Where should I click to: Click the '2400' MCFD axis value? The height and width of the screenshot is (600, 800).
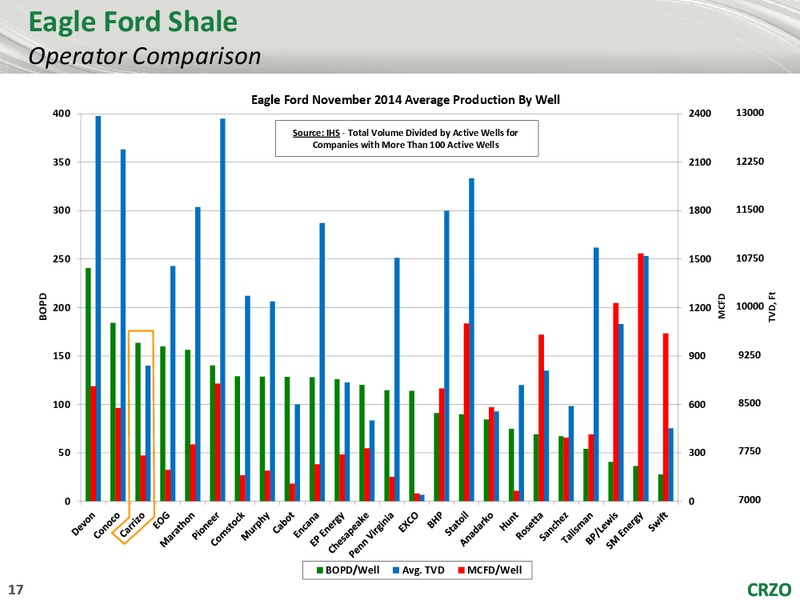(700, 114)
